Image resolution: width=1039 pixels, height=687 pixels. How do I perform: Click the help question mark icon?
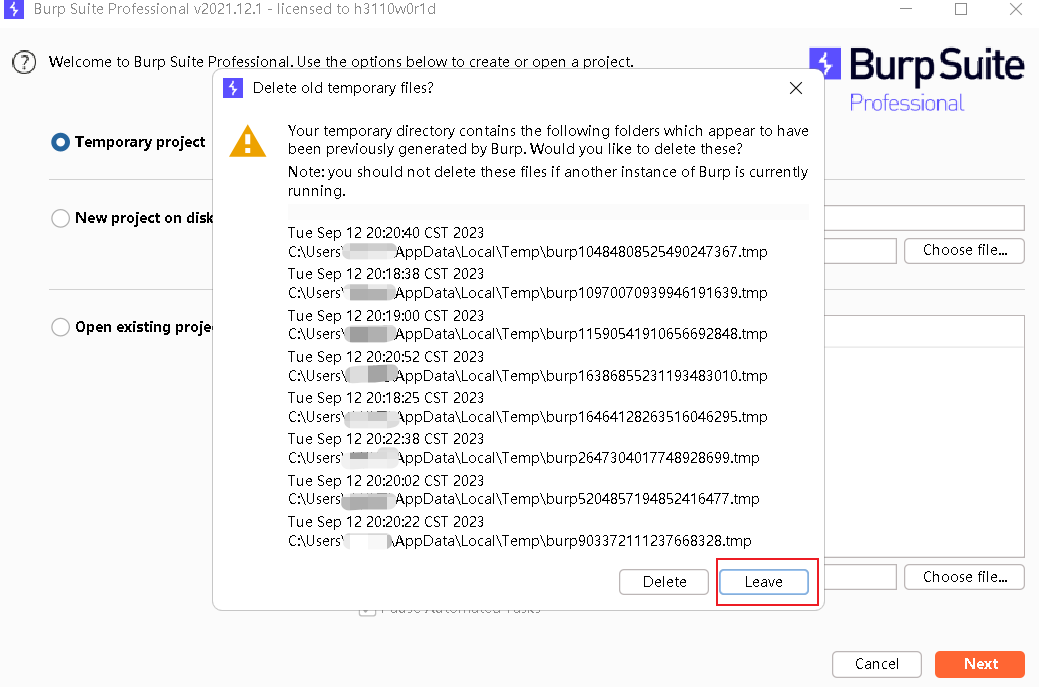22,61
